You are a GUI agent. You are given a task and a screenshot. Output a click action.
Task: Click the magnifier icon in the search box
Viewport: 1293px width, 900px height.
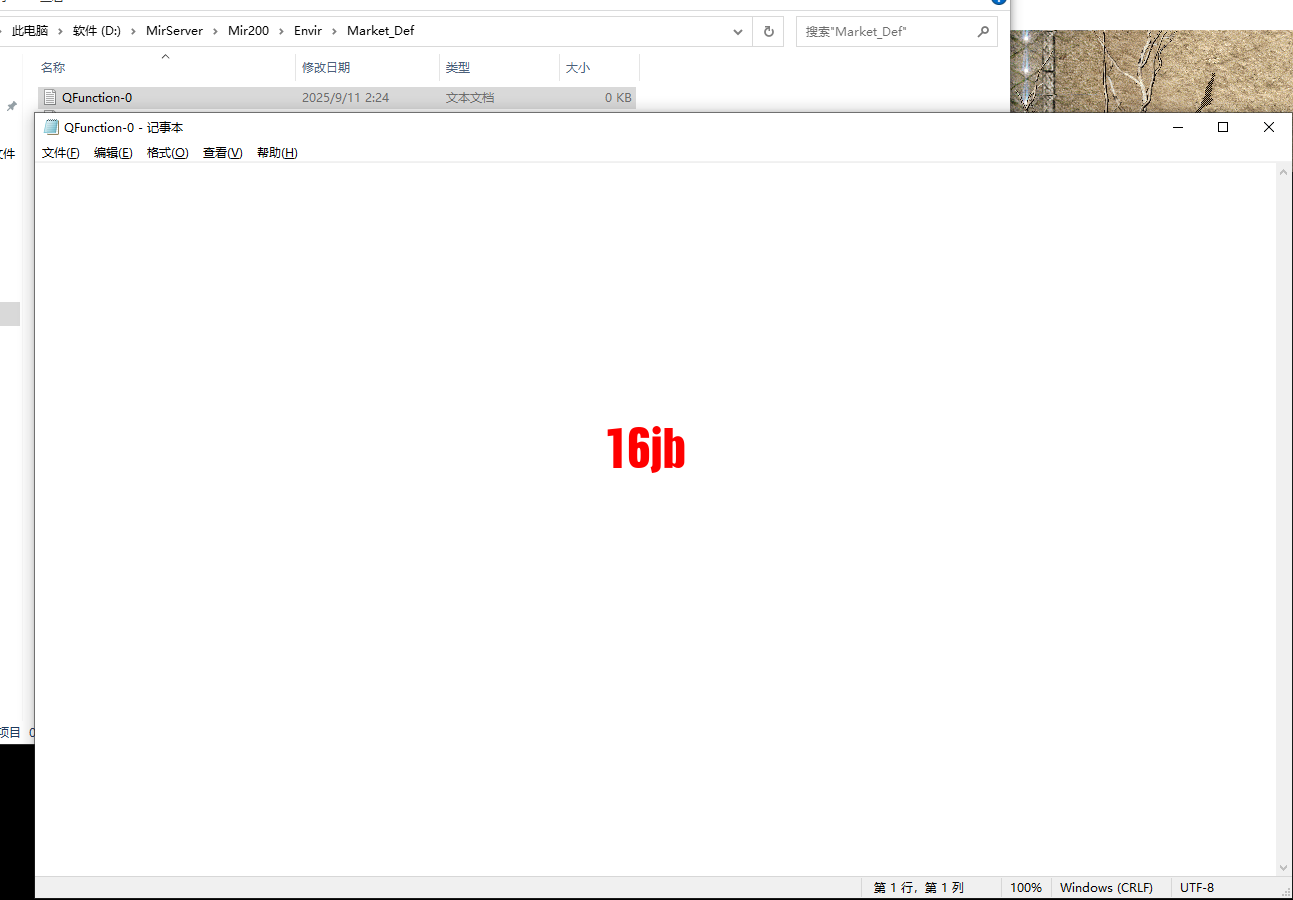tap(982, 31)
